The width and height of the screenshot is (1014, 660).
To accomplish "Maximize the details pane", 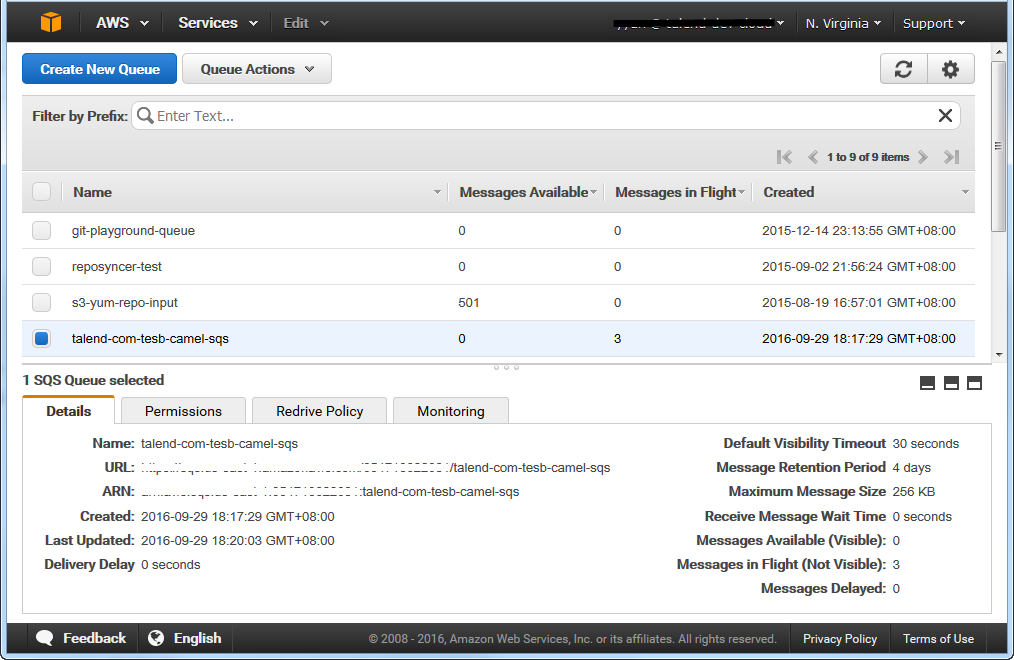I will [x=975, y=383].
